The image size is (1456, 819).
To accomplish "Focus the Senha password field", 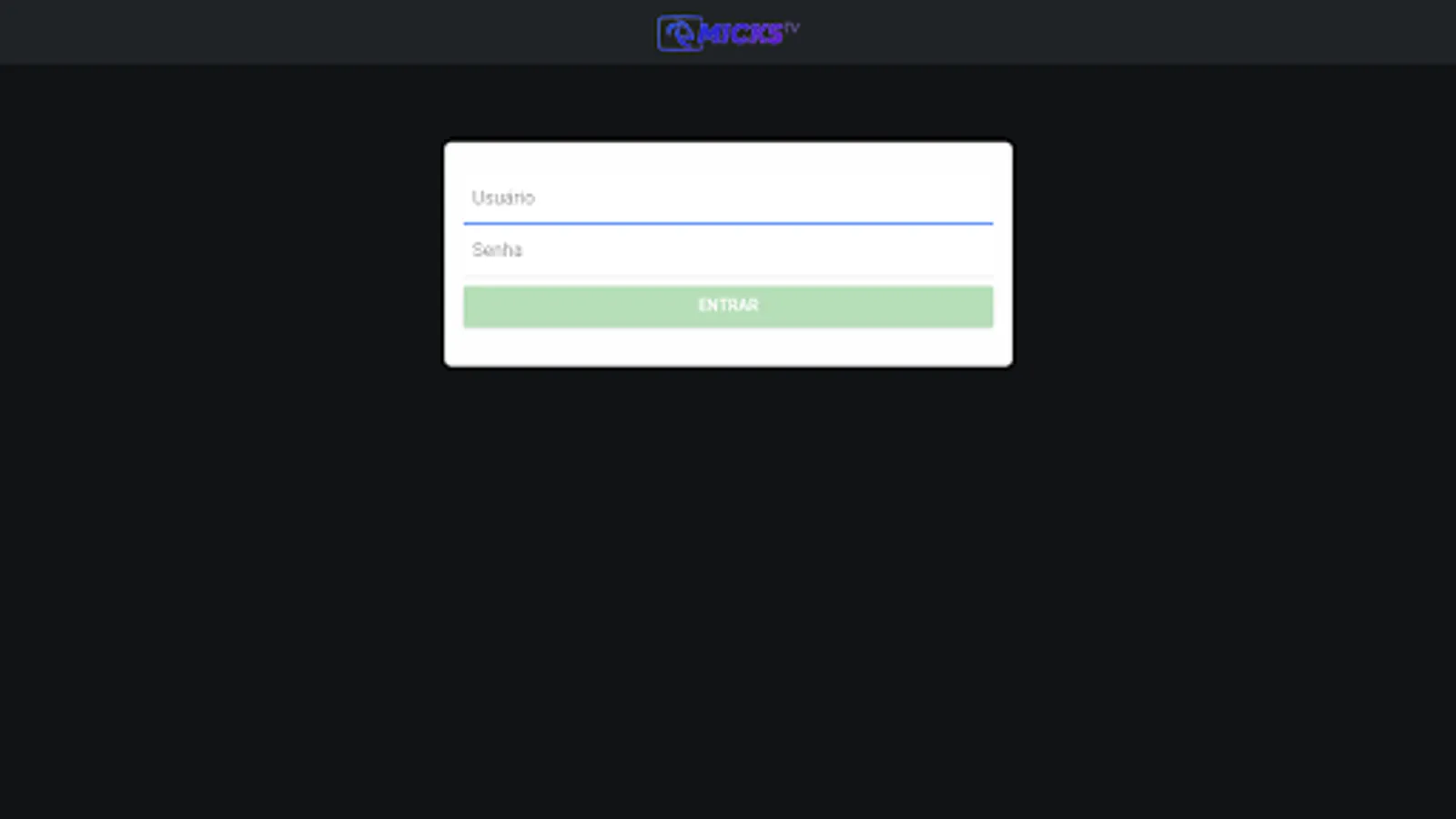I will pyautogui.click(x=728, y=249).
